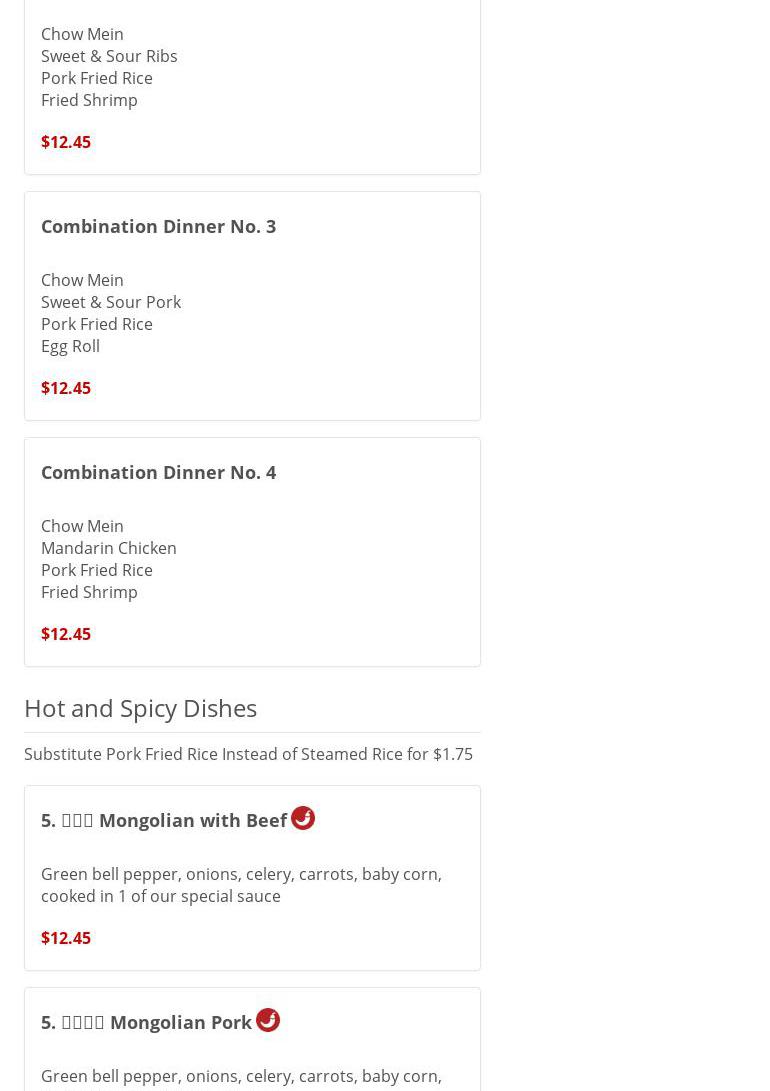Click Chow Mein in Combination Dinner No. 3
This screenshot has height=1091, width=770.
82,280
